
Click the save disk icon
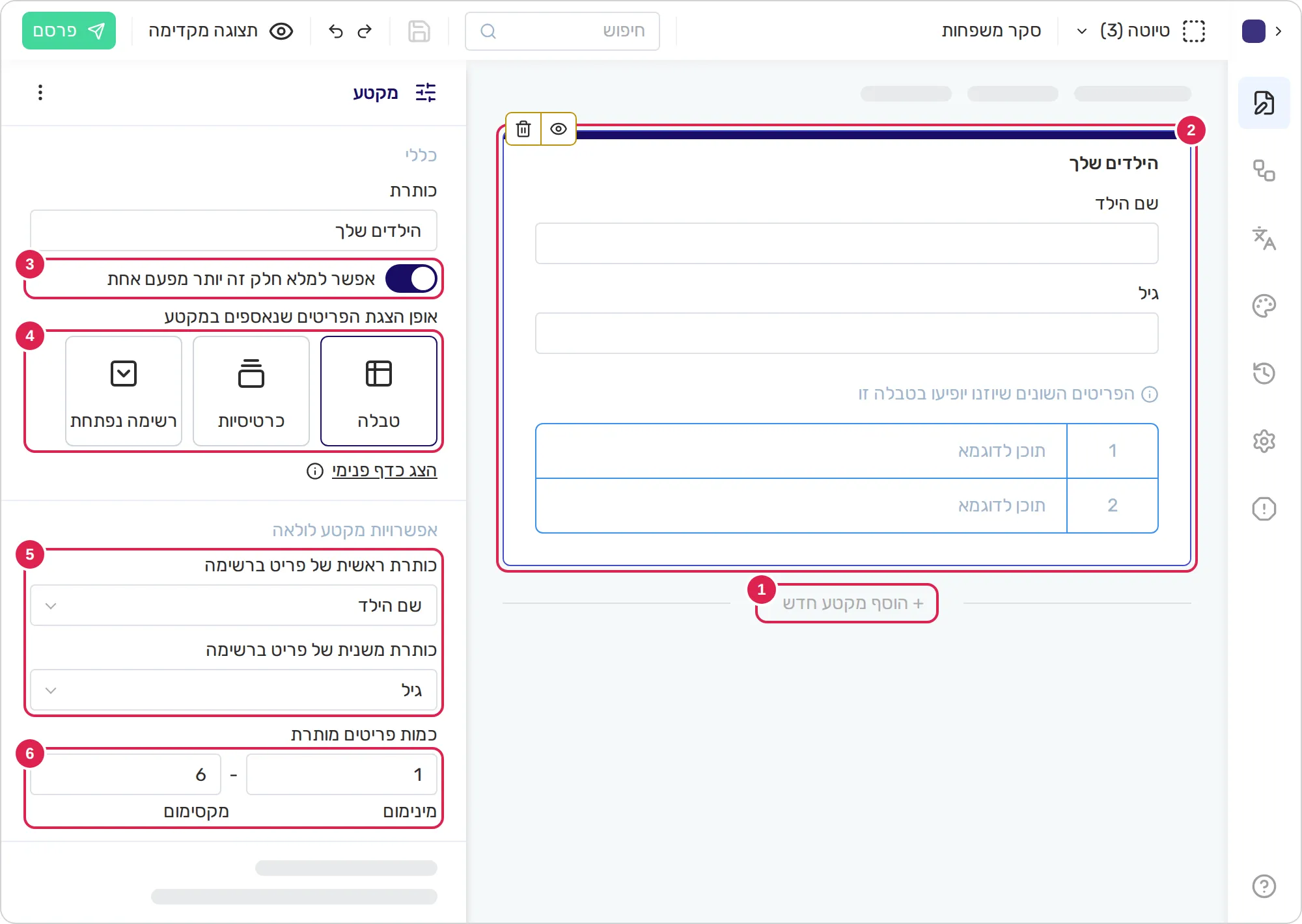click(419, 31)
